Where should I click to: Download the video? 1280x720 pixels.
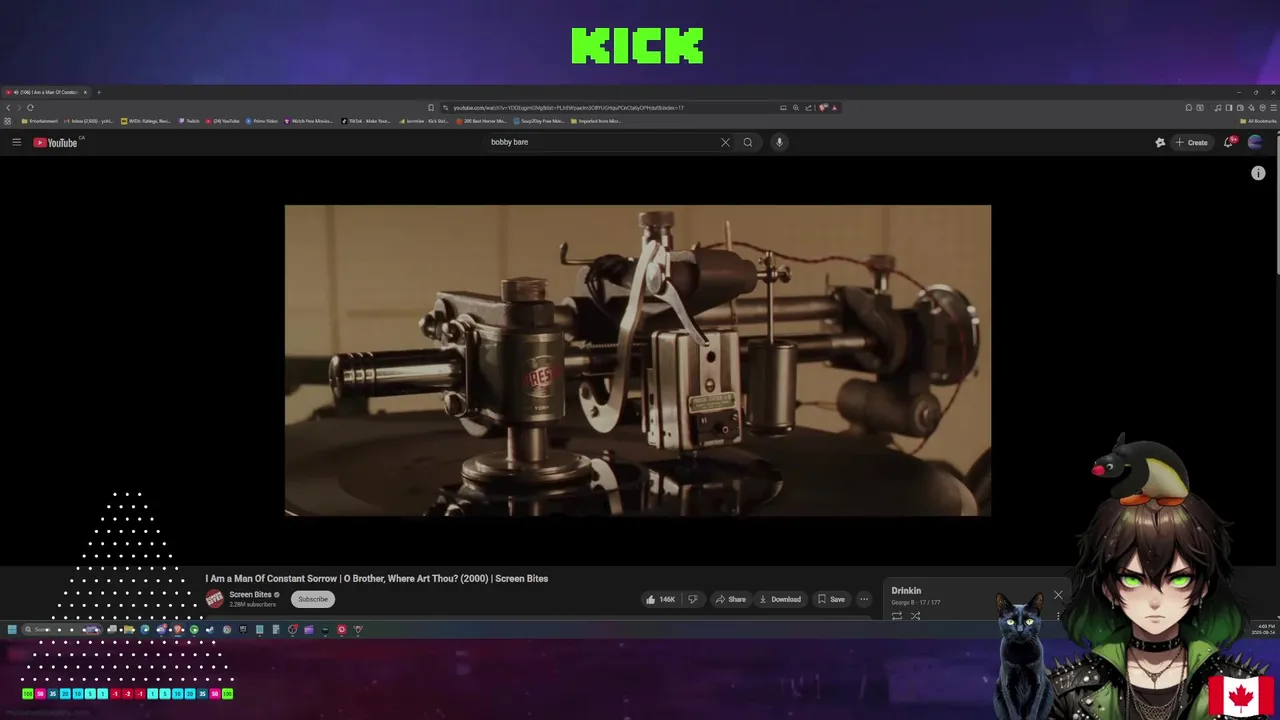pyautogui.click(x=780, y=599)
